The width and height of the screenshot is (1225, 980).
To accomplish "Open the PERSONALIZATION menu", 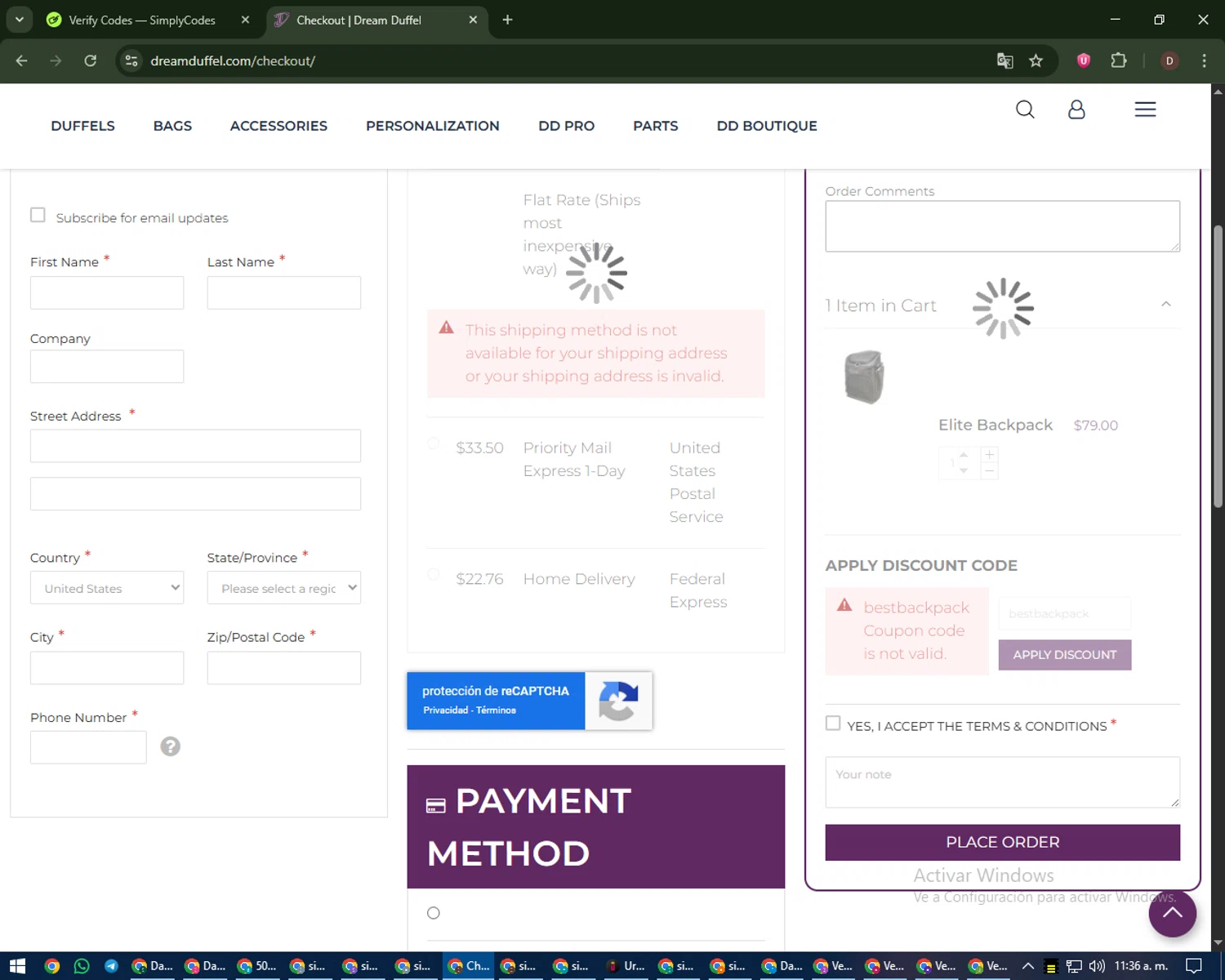I will [433, 126].
